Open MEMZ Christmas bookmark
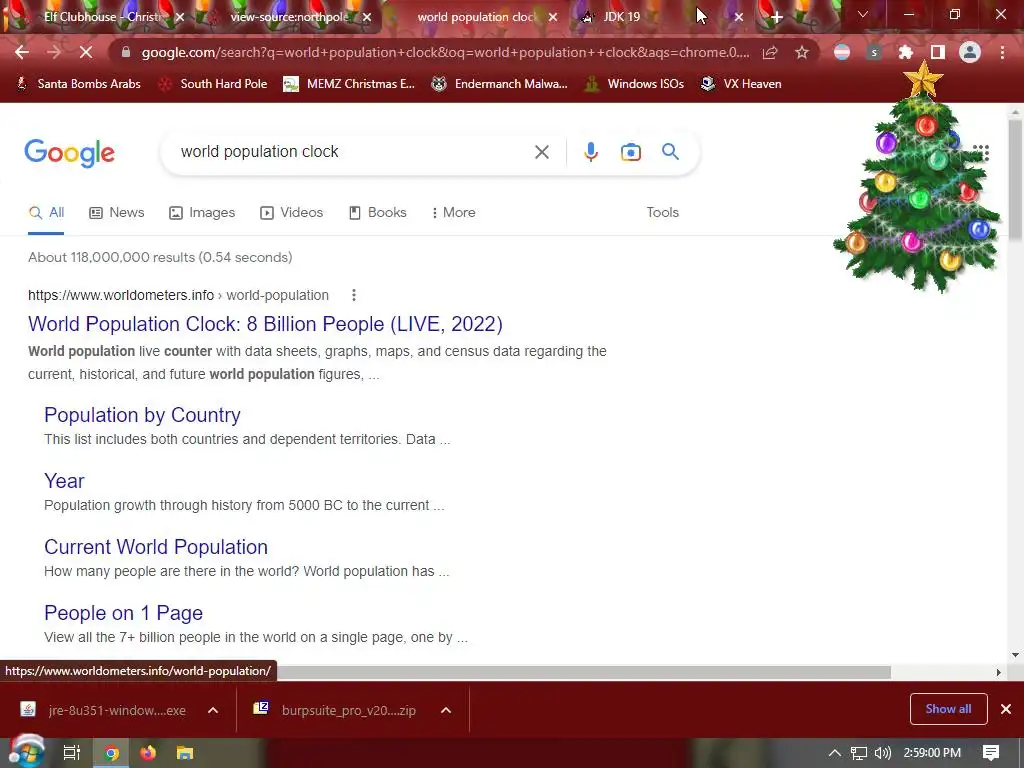The height and width of the screenshot is (768, 1024). 349,84
